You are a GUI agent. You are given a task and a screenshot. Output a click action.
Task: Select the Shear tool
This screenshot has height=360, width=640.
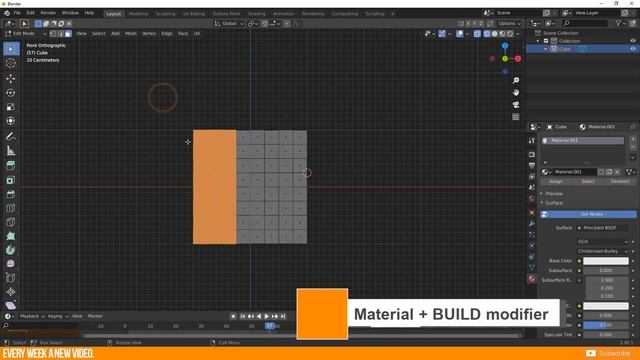(11, 305)
